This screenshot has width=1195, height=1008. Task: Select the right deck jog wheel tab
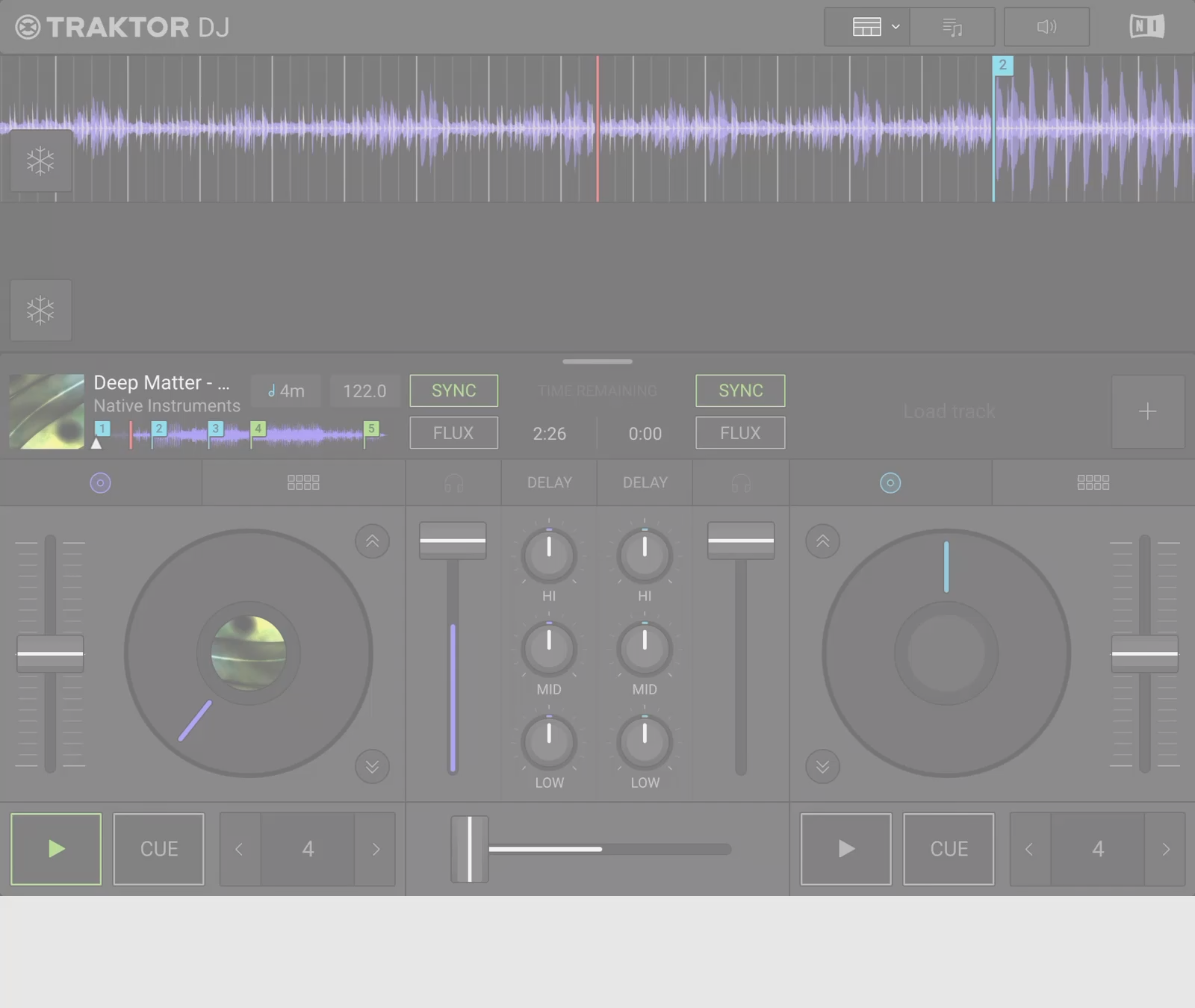tap(890, 483)
